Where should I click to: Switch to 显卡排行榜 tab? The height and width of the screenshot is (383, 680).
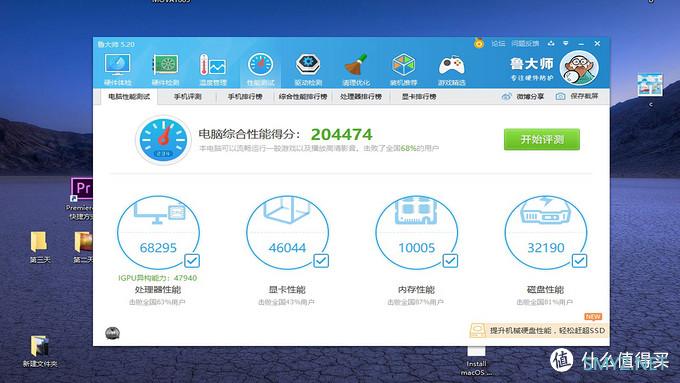418,97
